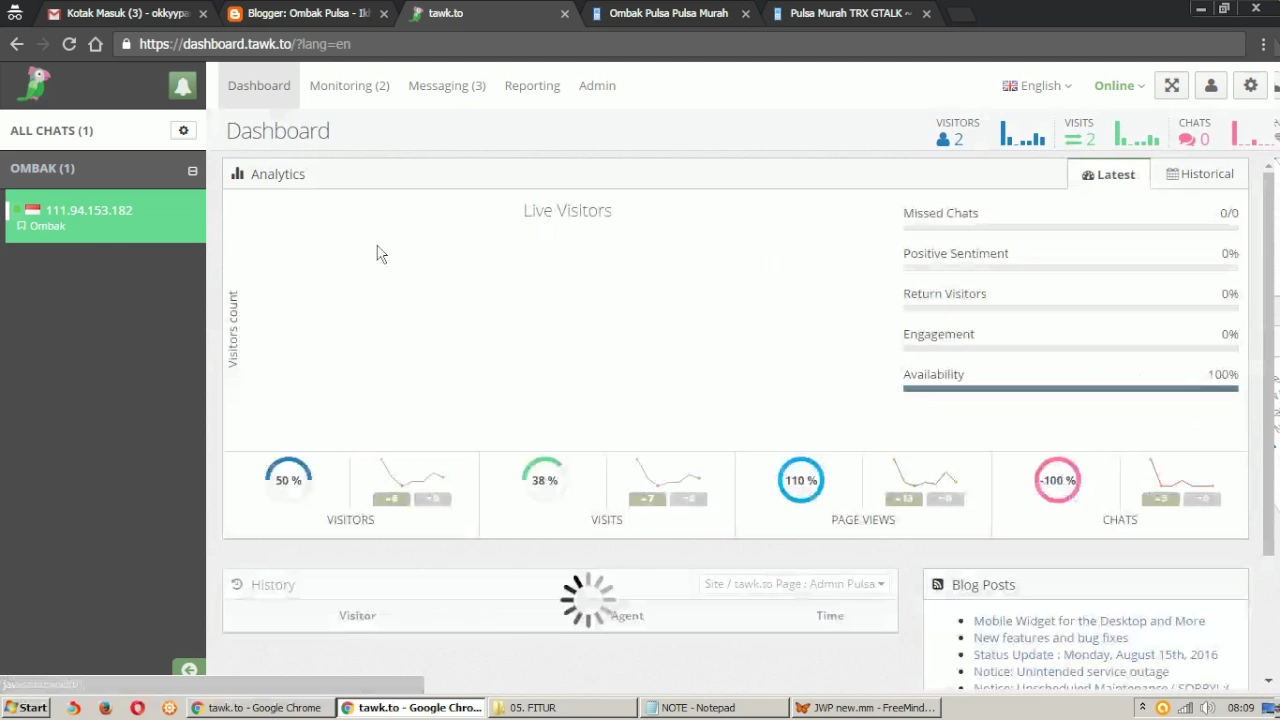The image size is (1280, 720).
Task: Click the Windows Start button
Action: 26,708
